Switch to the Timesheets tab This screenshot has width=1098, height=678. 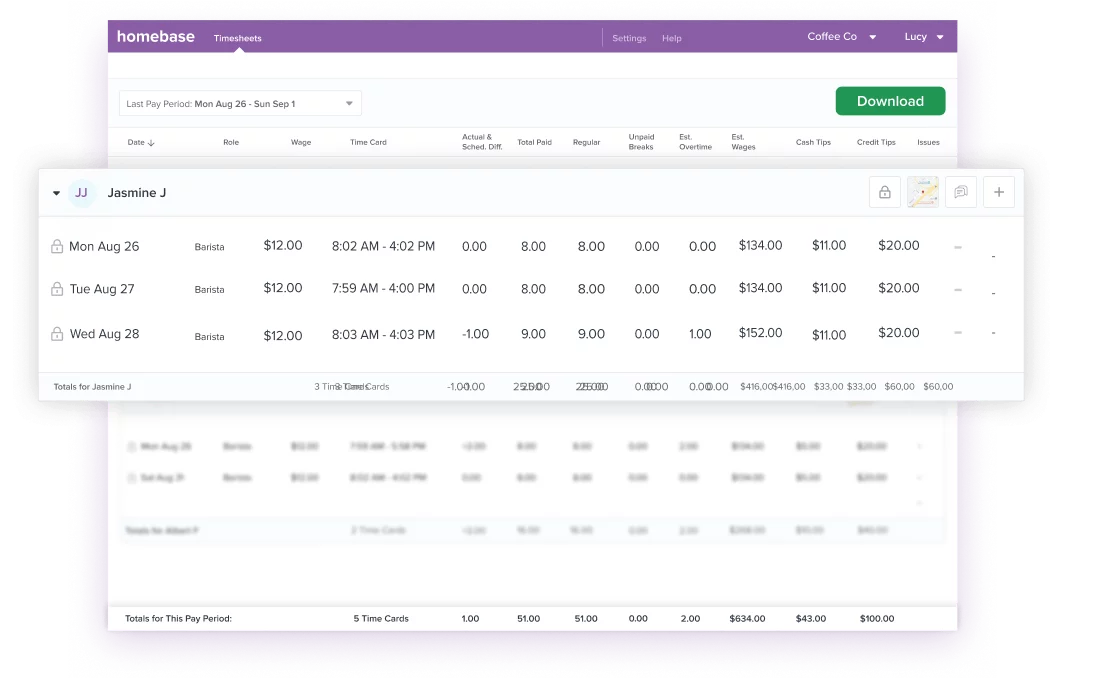coord(238,38)
